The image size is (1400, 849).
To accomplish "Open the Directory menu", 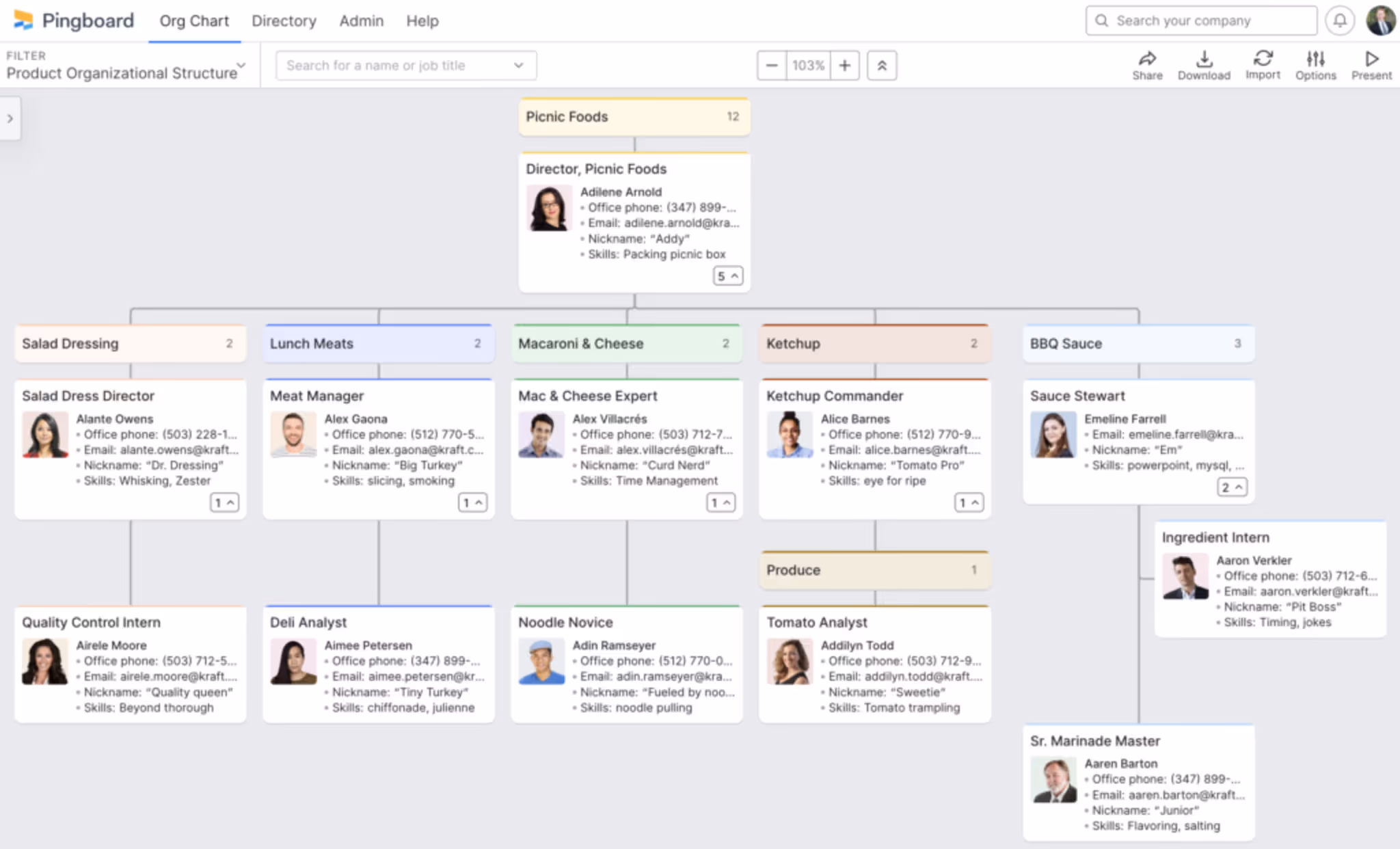I will (x=284, y=21).
